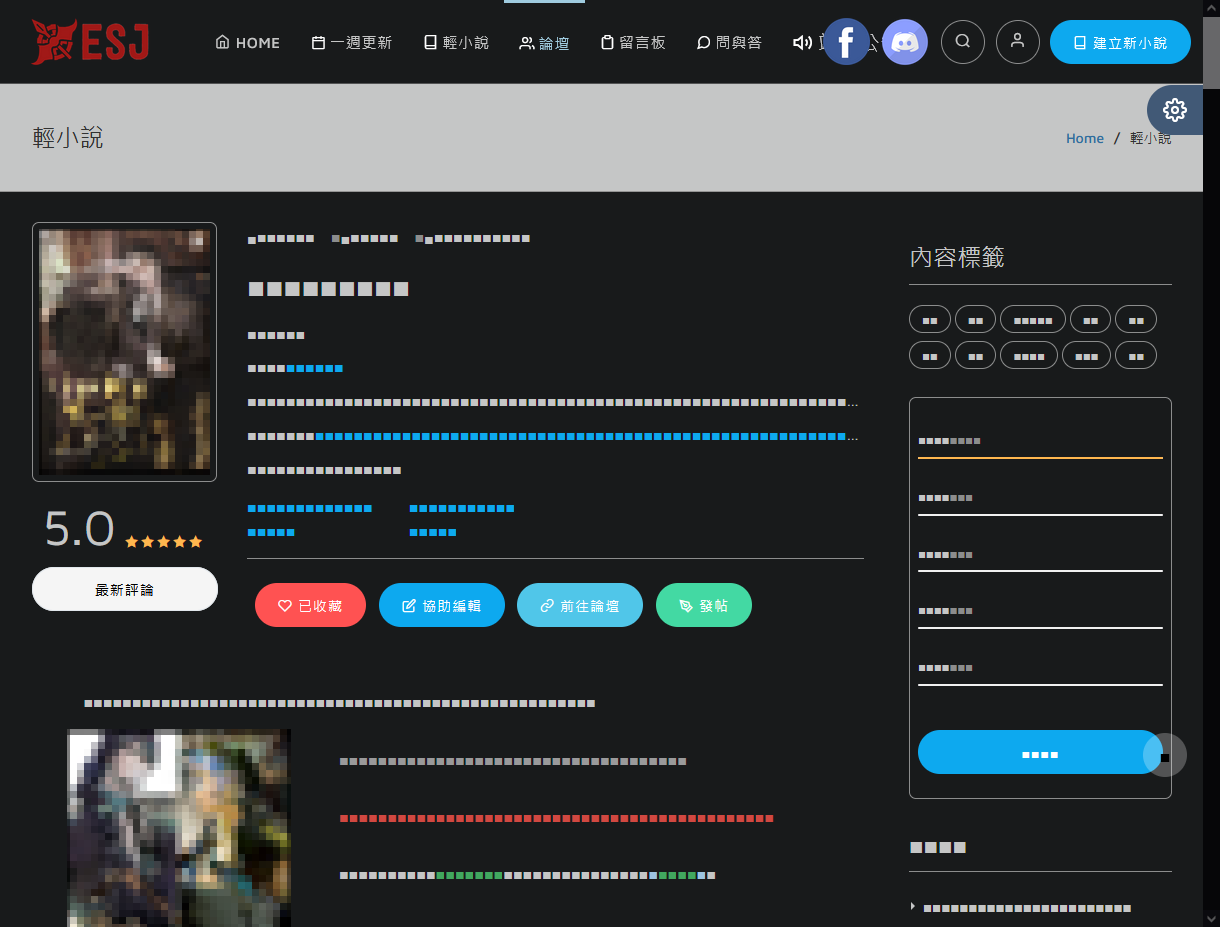Click the 建立新小說 button

point(1120,43)
